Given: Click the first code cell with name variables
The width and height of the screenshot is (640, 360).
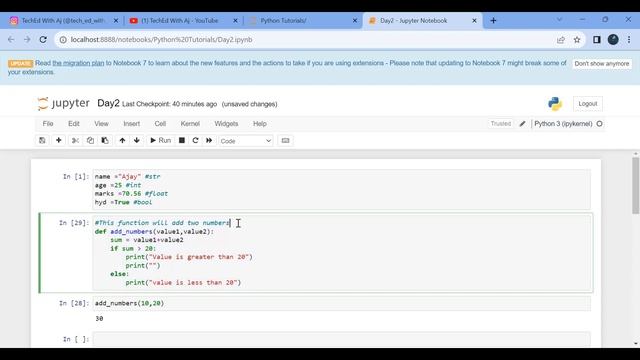Looking at the screenshot, I should tap(342, 189).
